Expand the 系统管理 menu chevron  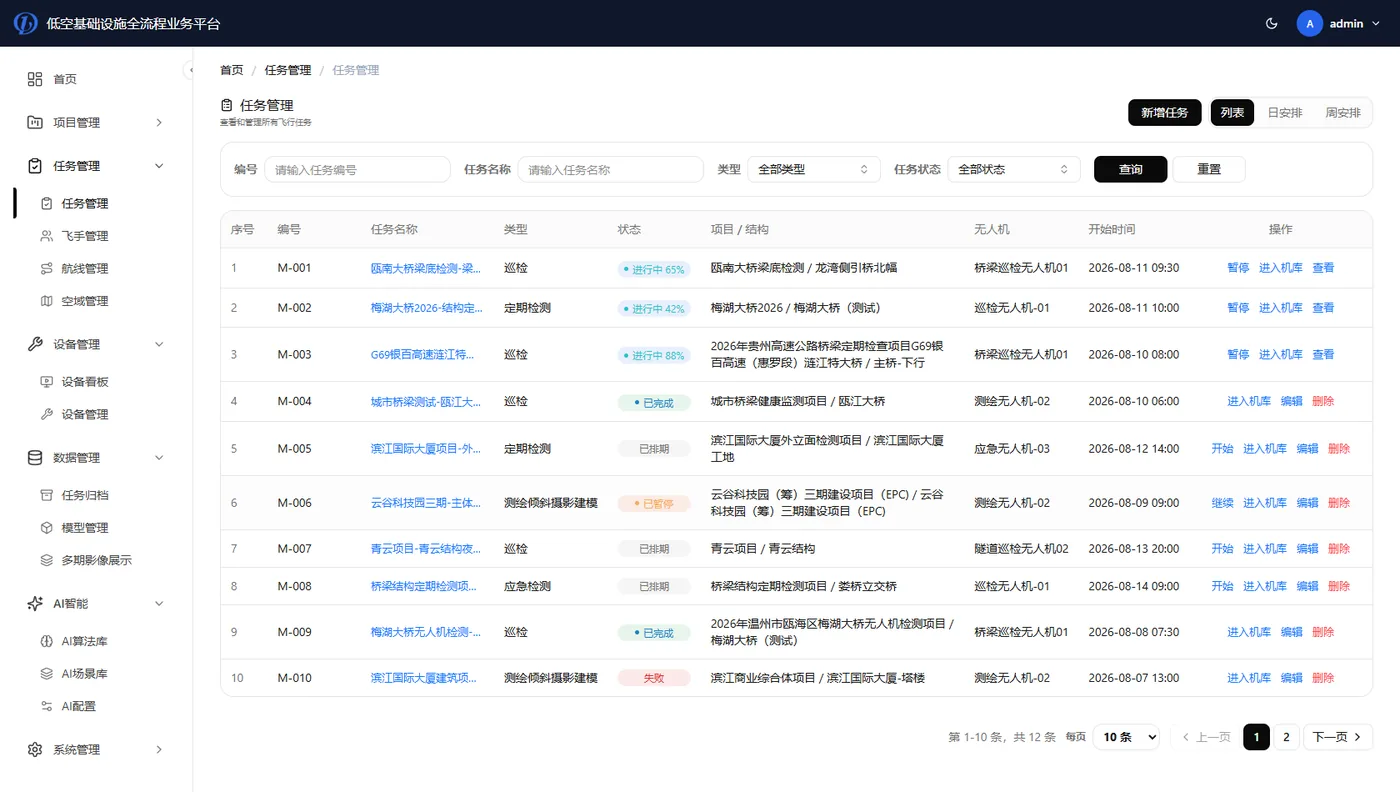tap(159, 749)
